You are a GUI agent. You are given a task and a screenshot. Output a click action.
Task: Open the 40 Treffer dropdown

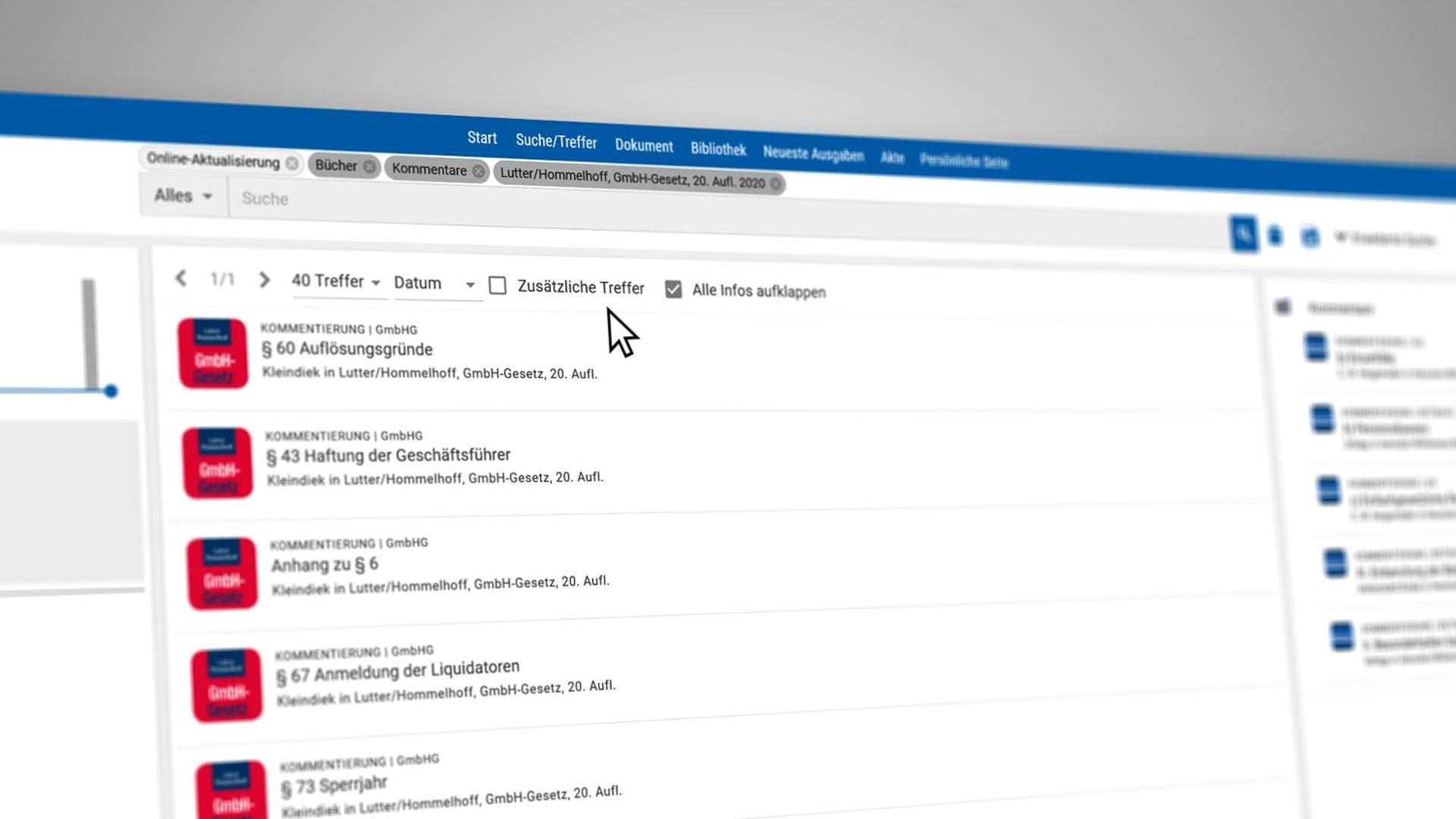(x=336, y=281)
